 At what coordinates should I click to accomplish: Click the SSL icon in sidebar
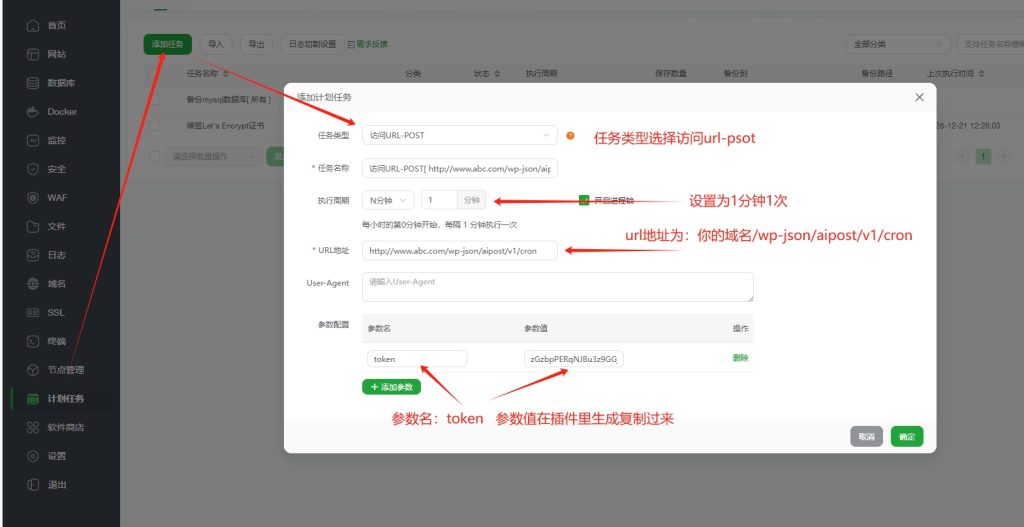tap(33, 313)
